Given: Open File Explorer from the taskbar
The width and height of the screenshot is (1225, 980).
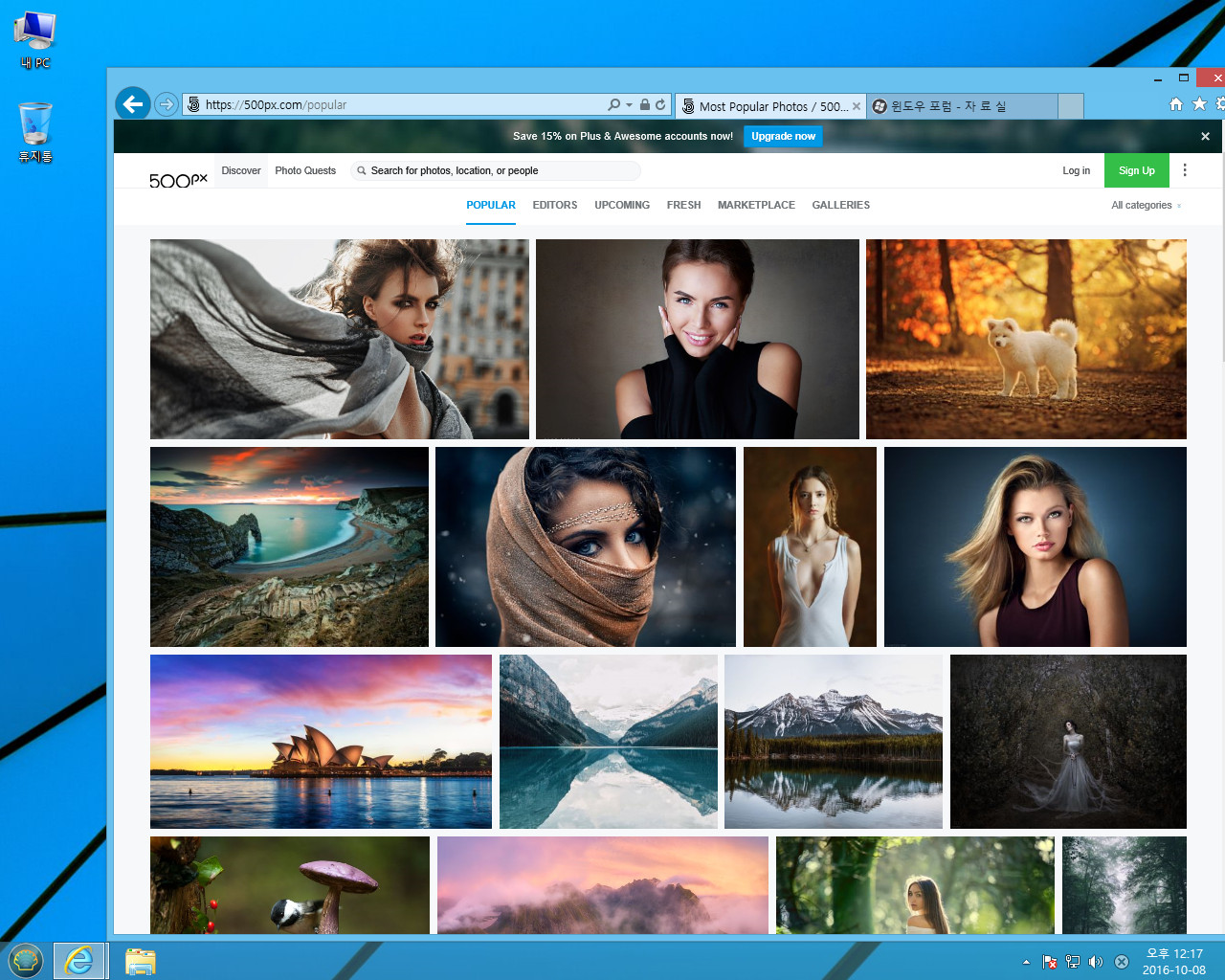Looking at the screenshot, I should point(141,961).
